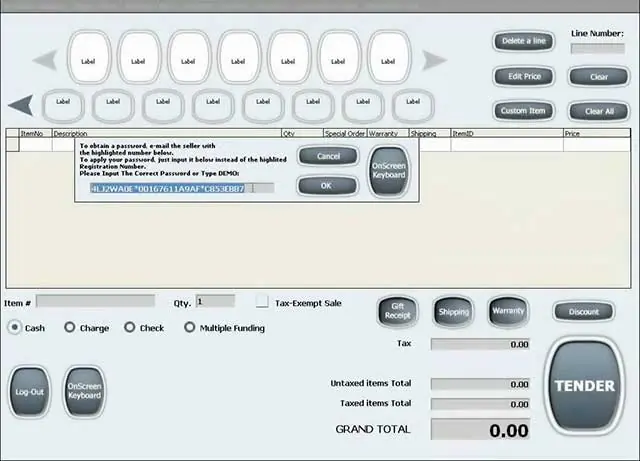Screen dimensions: 640x461
Task: Click the Warranty button
Action: (x=508, y=311)
